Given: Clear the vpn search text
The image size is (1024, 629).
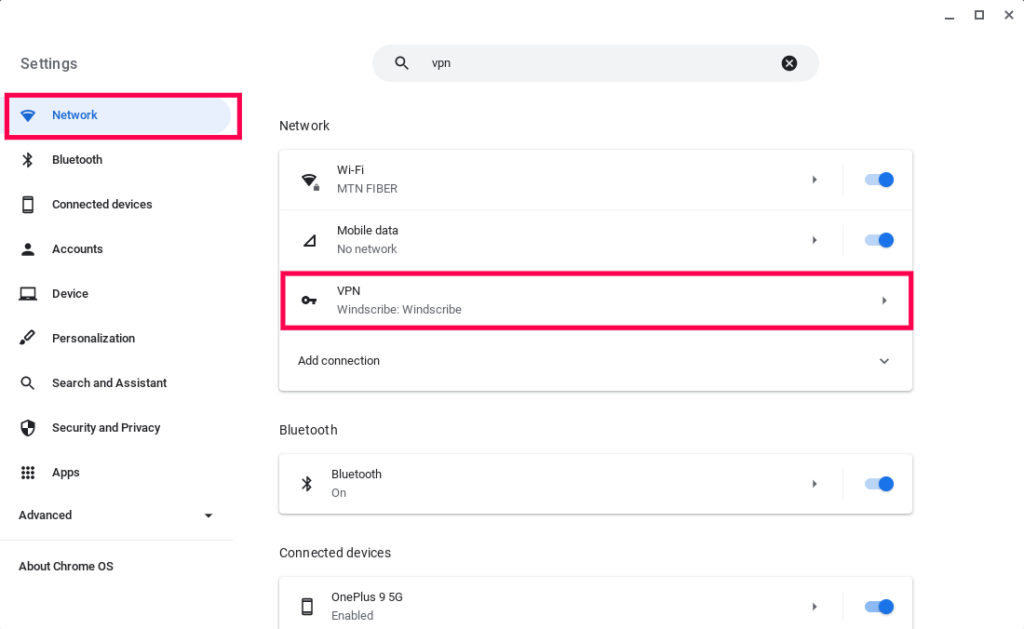Looking at the screenshot, I should coord(789,63).
